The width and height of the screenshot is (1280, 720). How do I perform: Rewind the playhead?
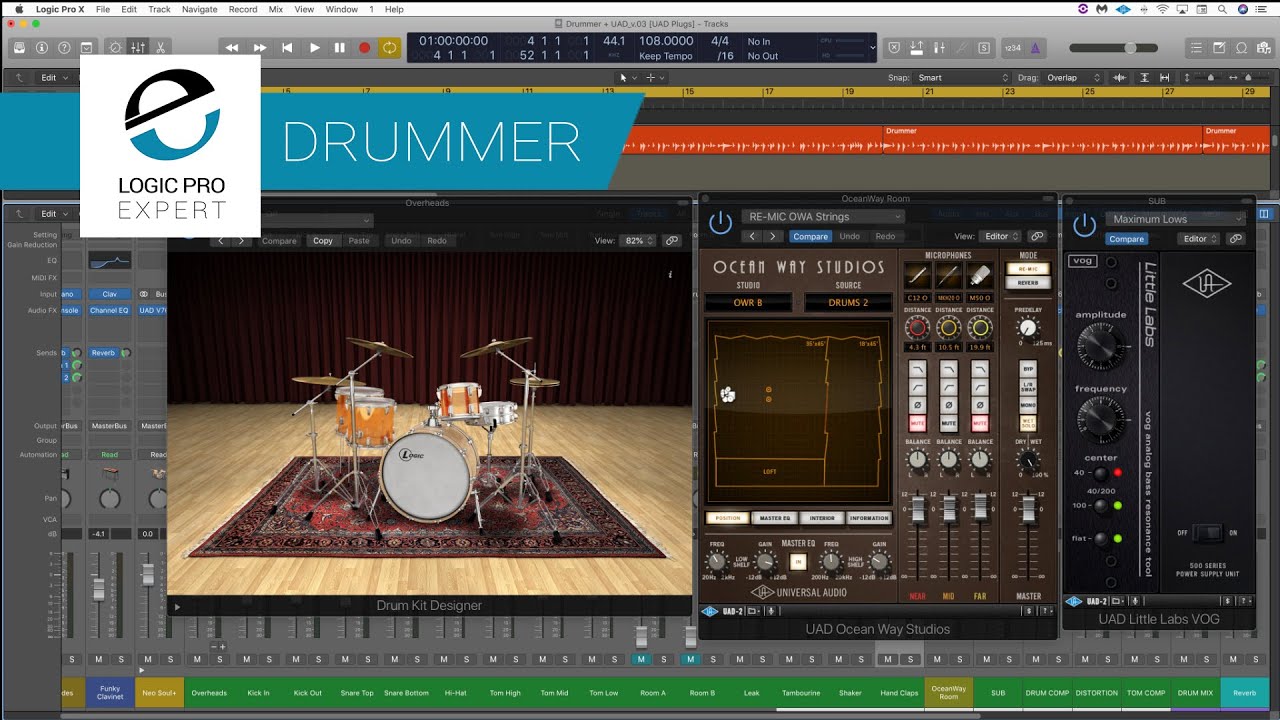pos(232,47)
